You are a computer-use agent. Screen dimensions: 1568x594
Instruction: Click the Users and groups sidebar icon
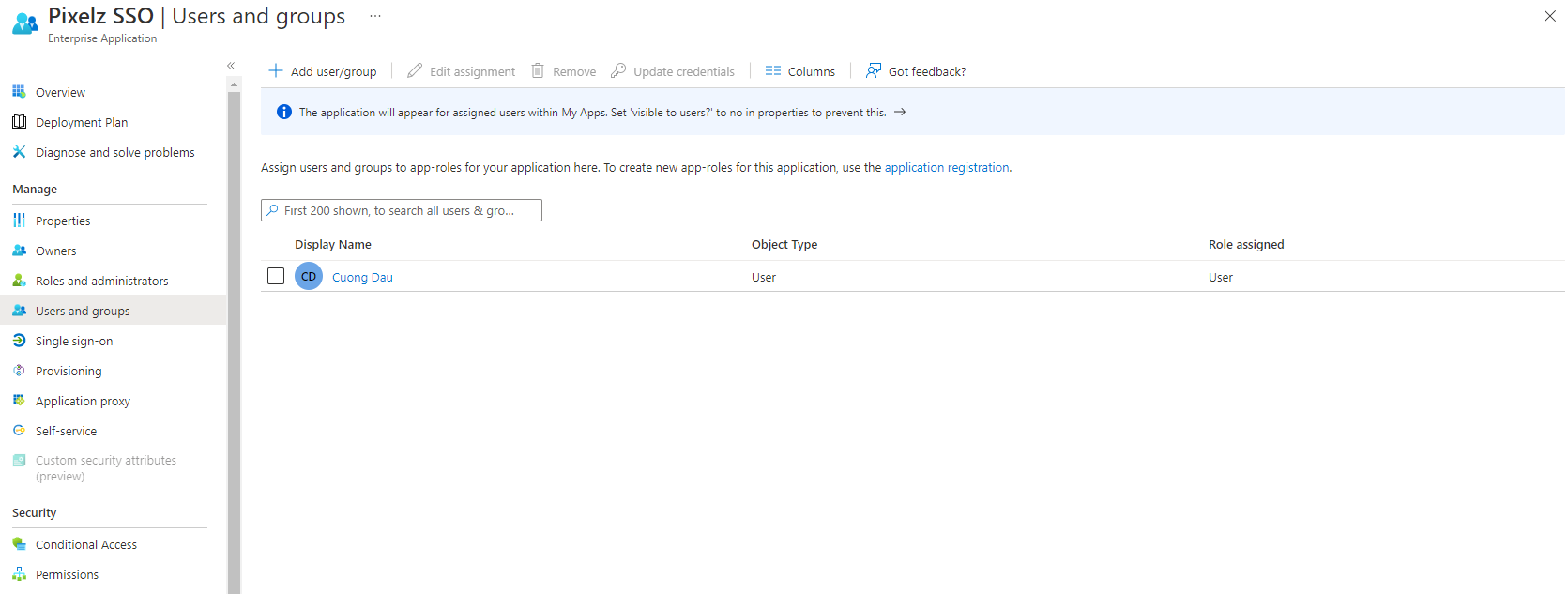19,311
